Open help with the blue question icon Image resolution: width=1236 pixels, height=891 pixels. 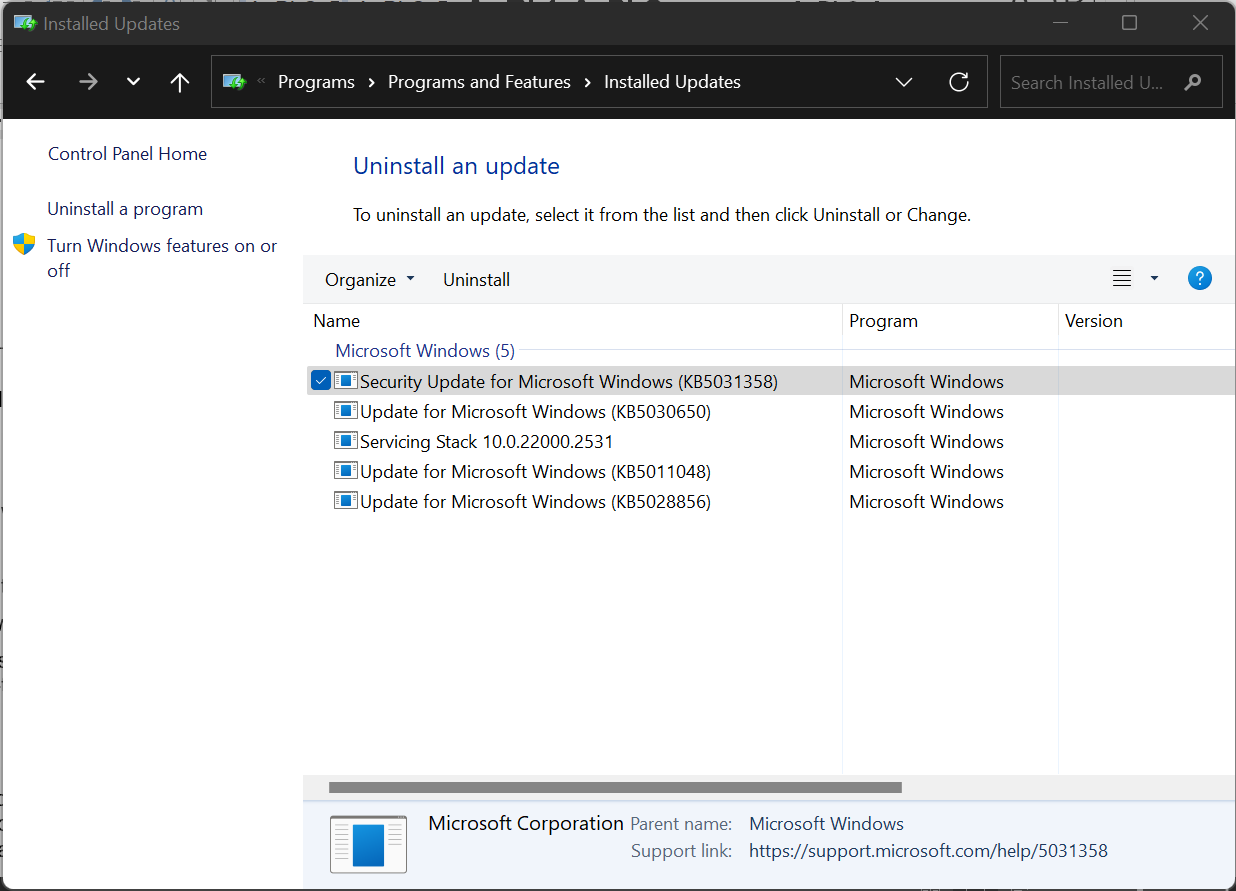click(x=1200, y=279)
